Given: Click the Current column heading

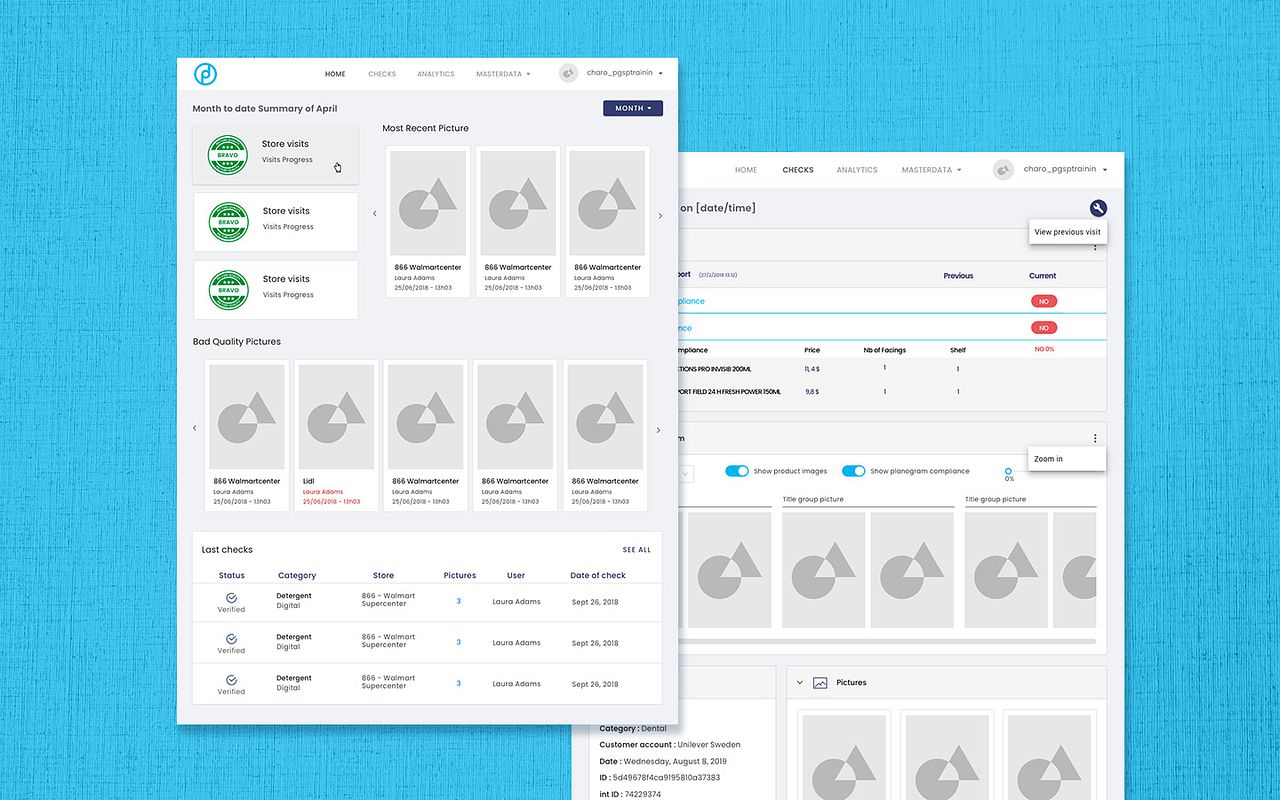Looking at the screenshot, I should pyautogui.click(x=1043, y=276).
